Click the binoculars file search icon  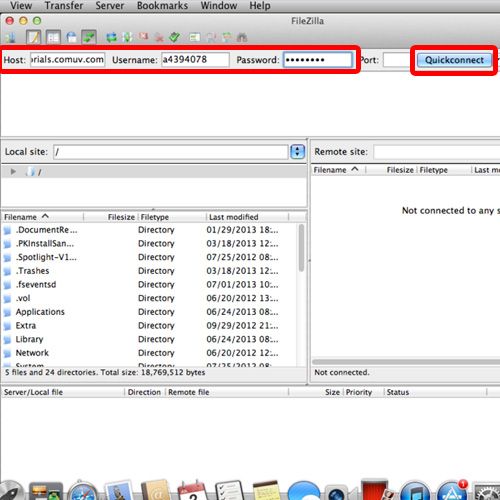(x=242, y=37)
